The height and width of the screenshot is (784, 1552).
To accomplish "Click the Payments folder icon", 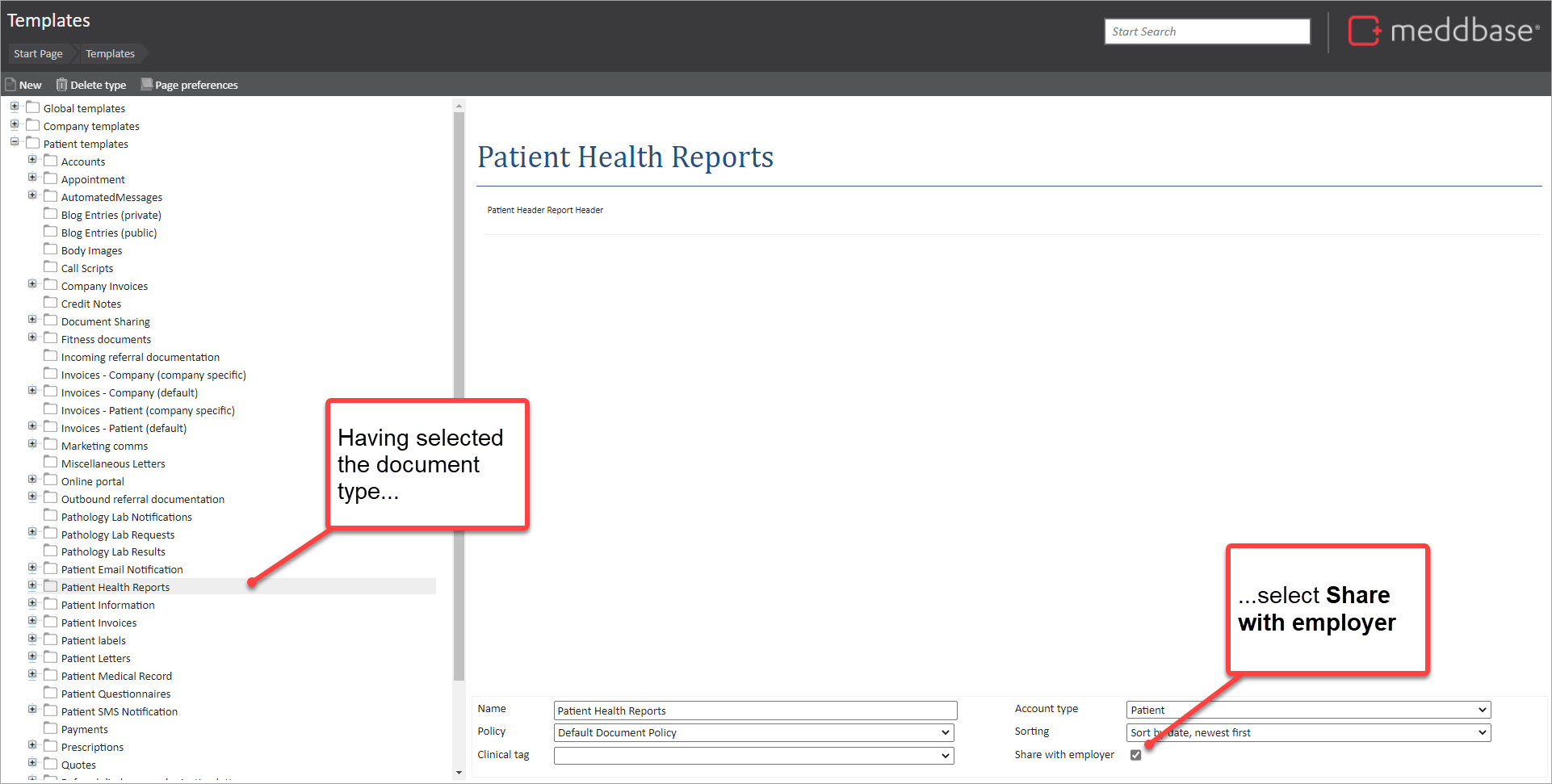I will 51,729.
